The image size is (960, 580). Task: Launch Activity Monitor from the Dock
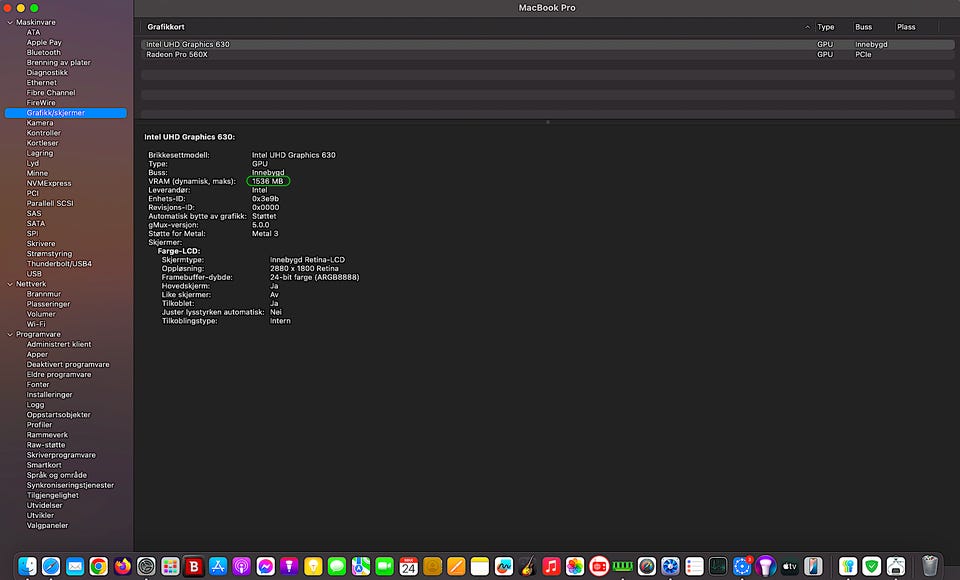click(718, 567)
